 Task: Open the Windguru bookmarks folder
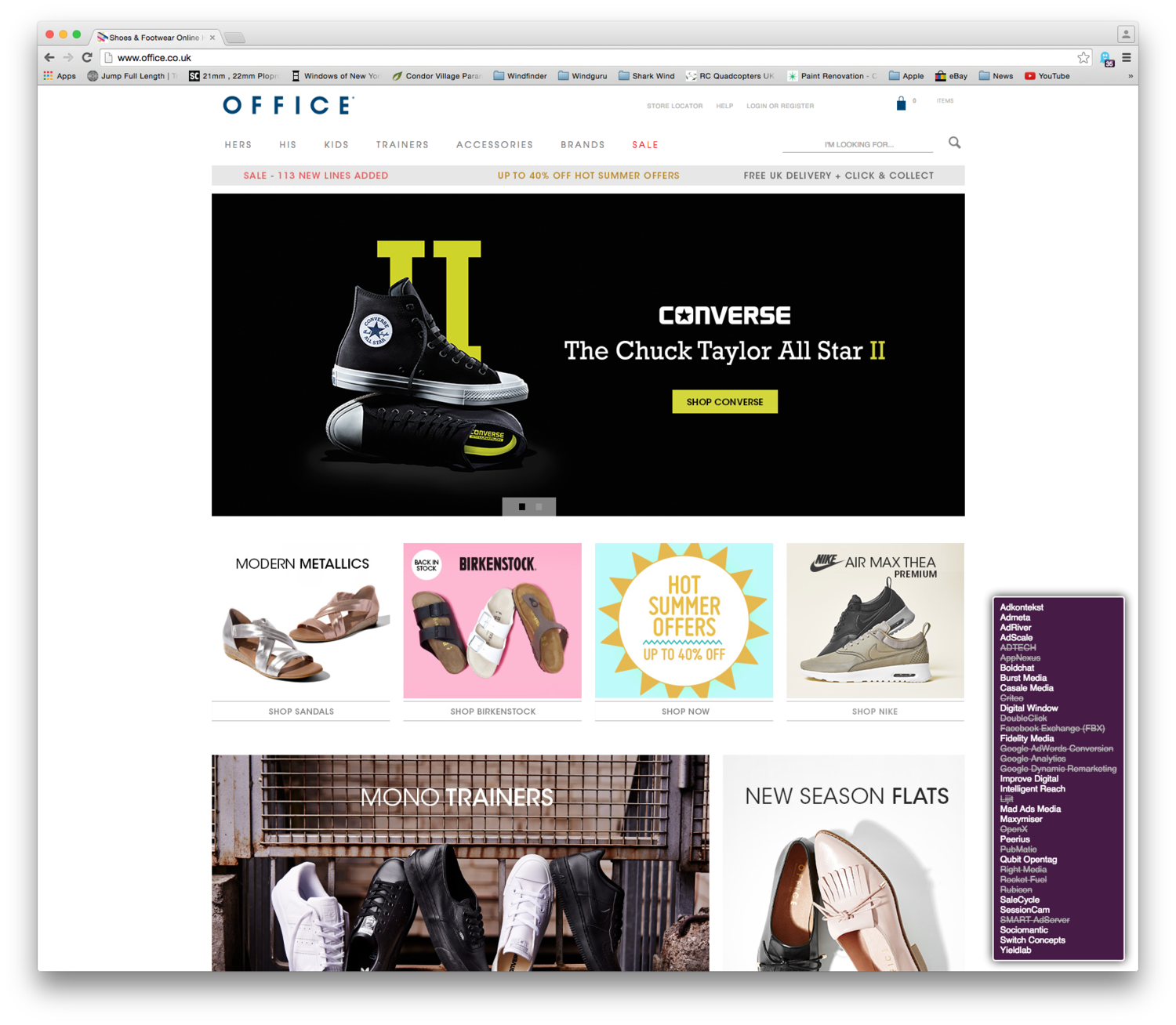[x=583, y=76]
